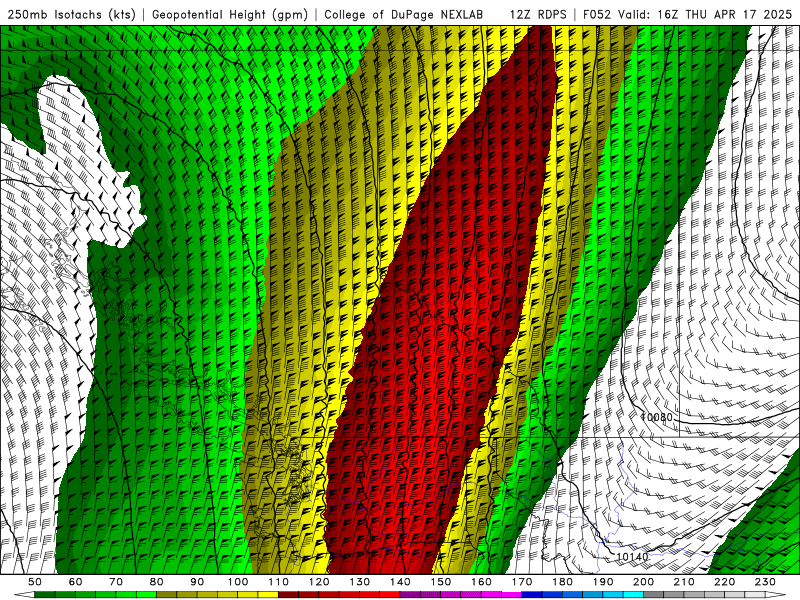Click the legend value '120'

pyautogui.click(x=319, y=582)
